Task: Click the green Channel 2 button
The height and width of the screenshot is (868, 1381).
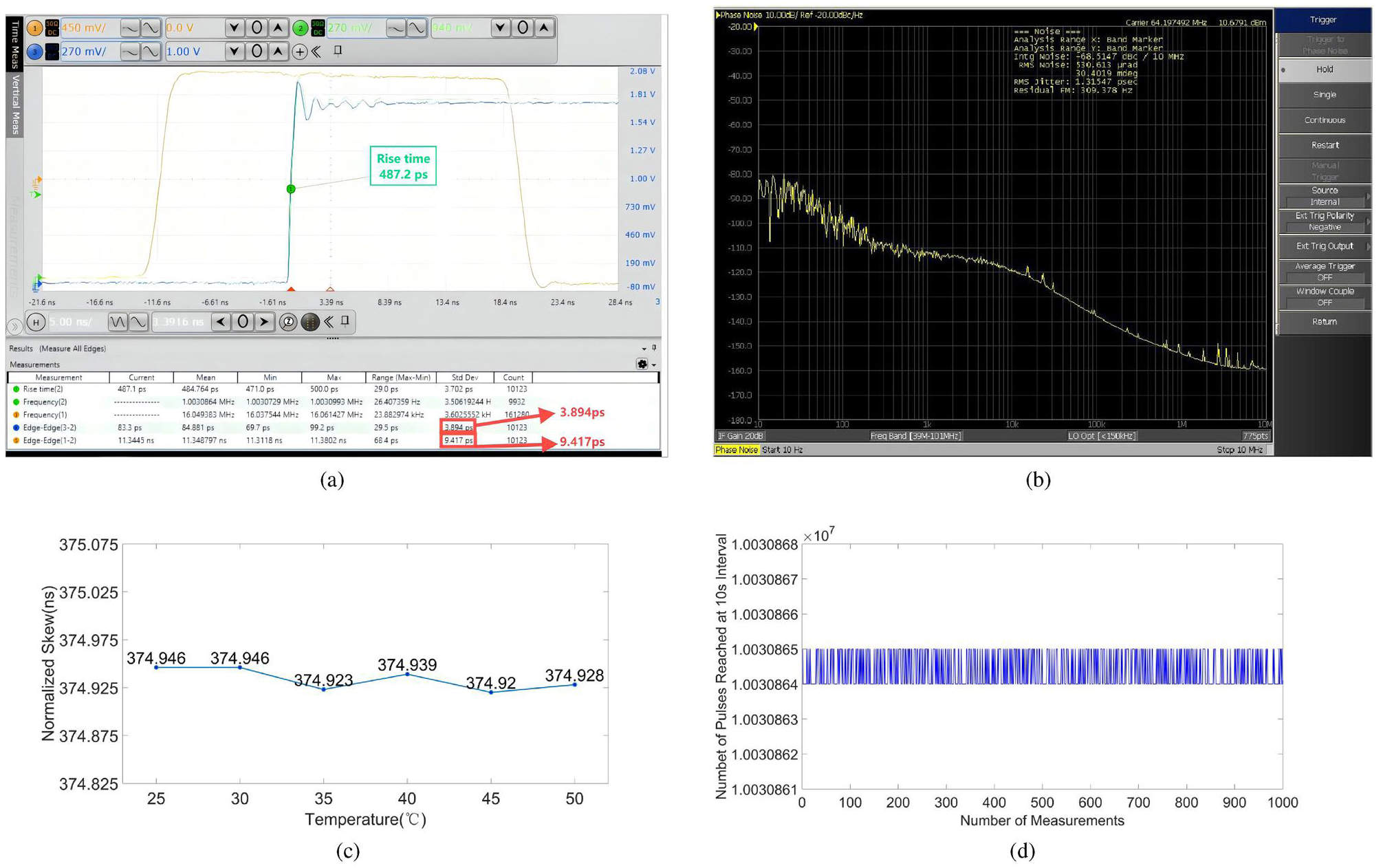Action: (x=300, y=28)
